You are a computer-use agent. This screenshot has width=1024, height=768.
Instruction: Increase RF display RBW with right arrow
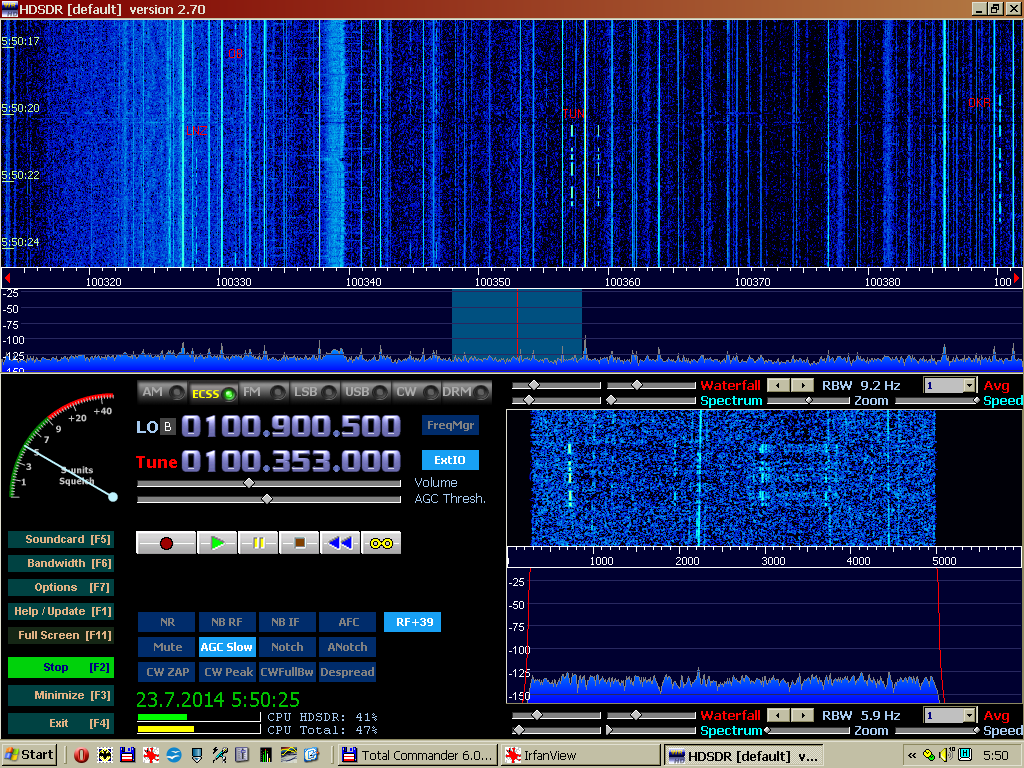(x=803, y=385)
